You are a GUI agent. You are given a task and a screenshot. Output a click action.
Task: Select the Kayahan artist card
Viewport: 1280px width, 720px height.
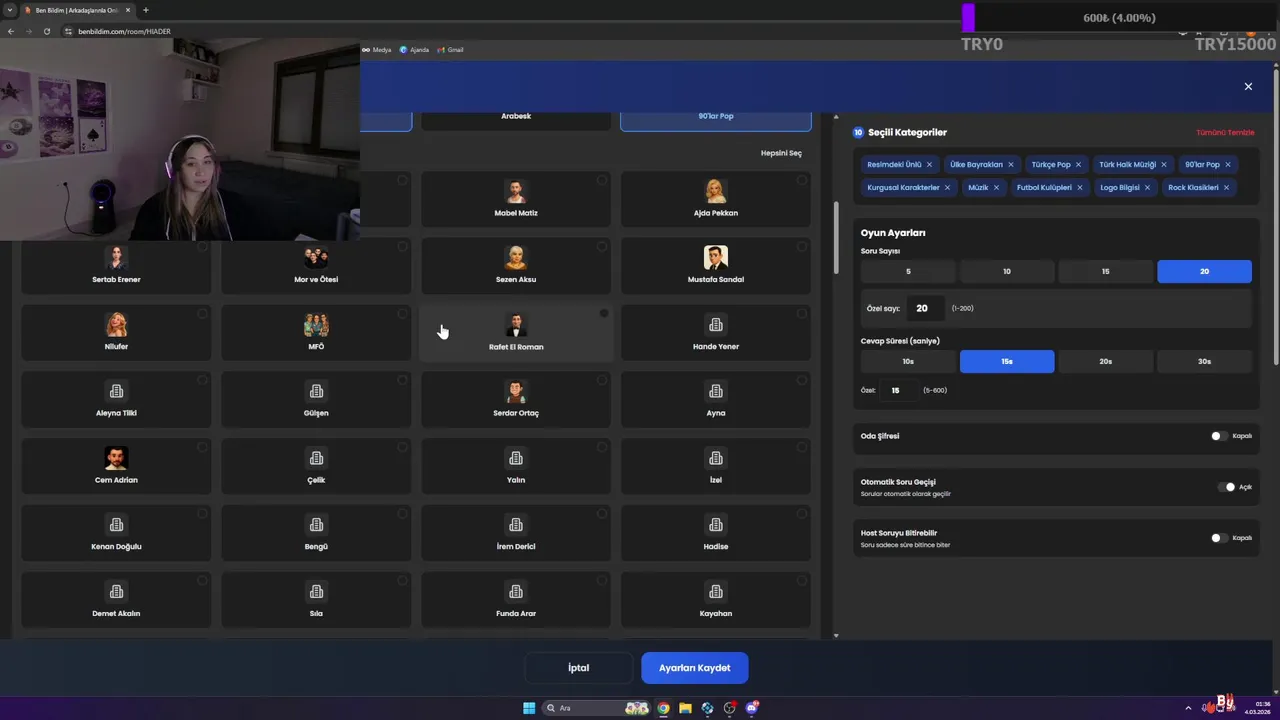click(716, 599)
